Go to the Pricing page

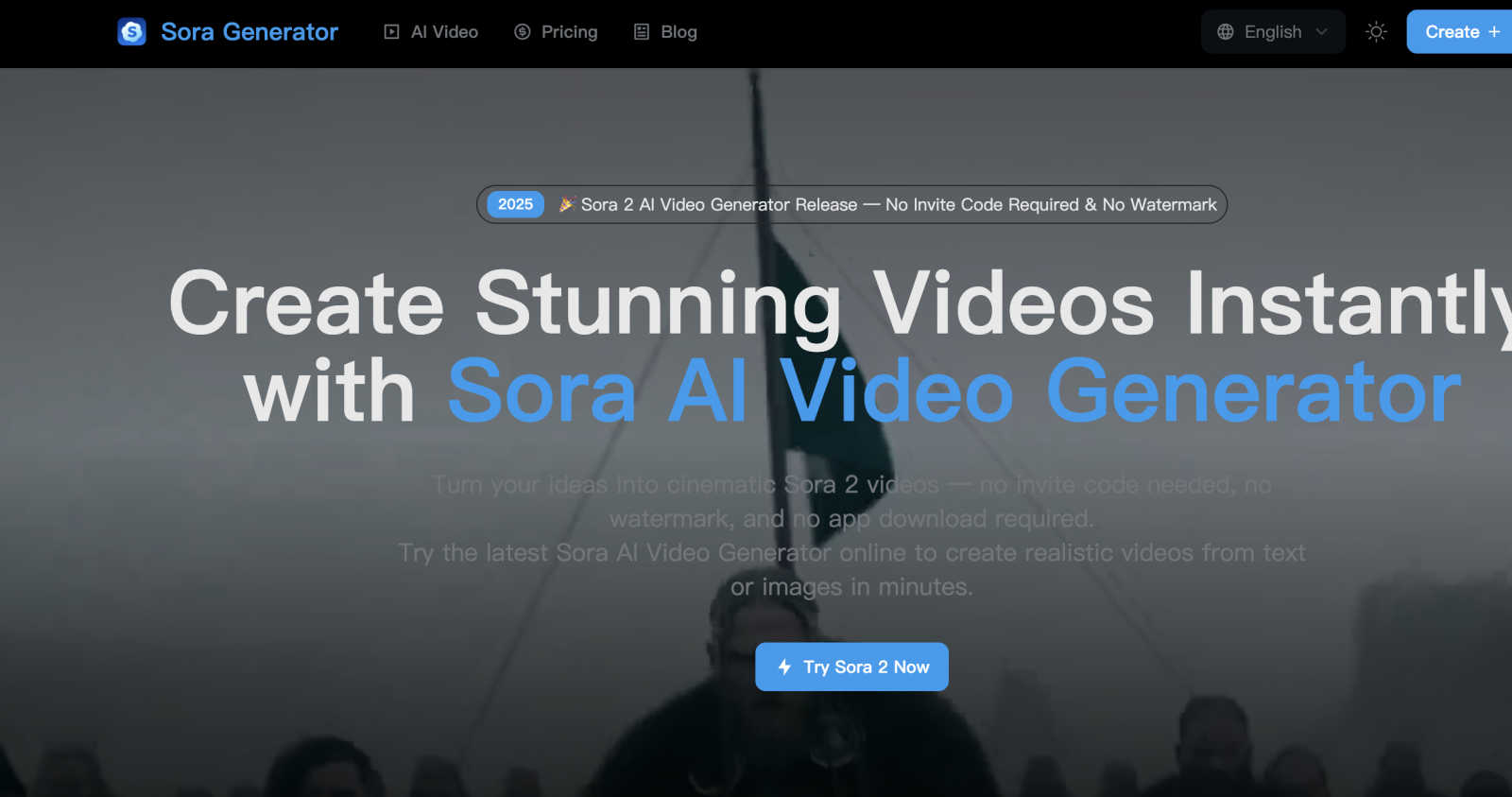click(x=556, y=32)
